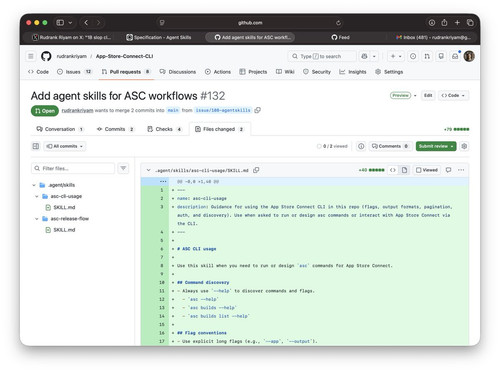Show Safari tab overview

(470, 23)
